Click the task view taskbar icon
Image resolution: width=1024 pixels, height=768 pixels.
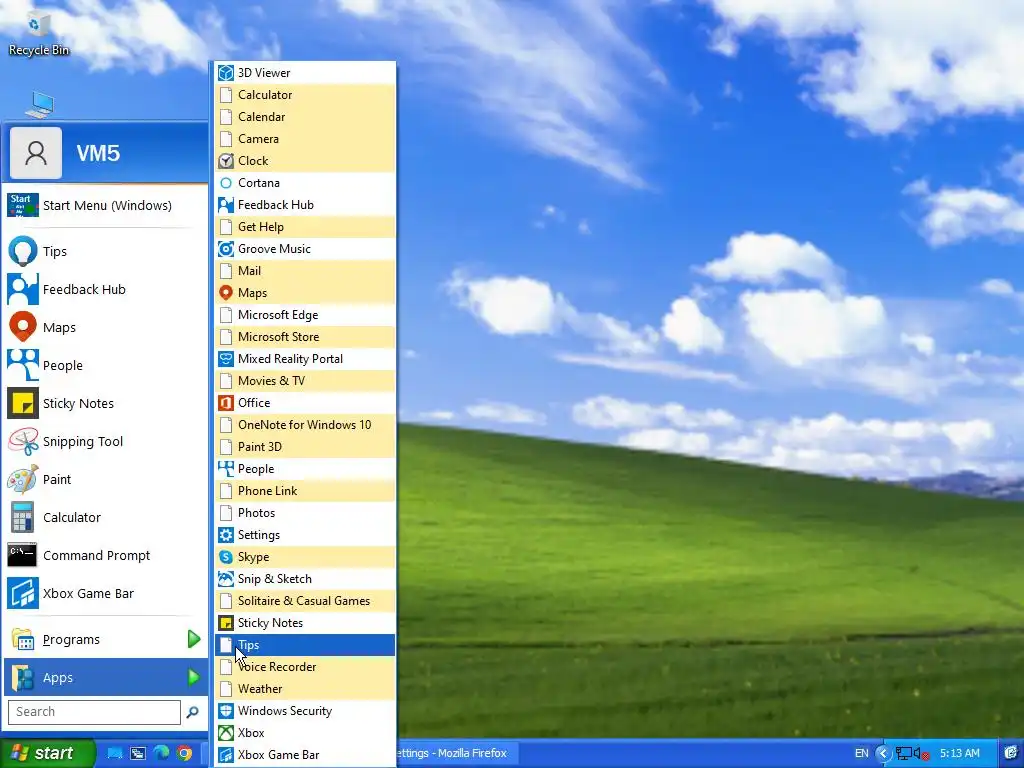coord(138,754)
